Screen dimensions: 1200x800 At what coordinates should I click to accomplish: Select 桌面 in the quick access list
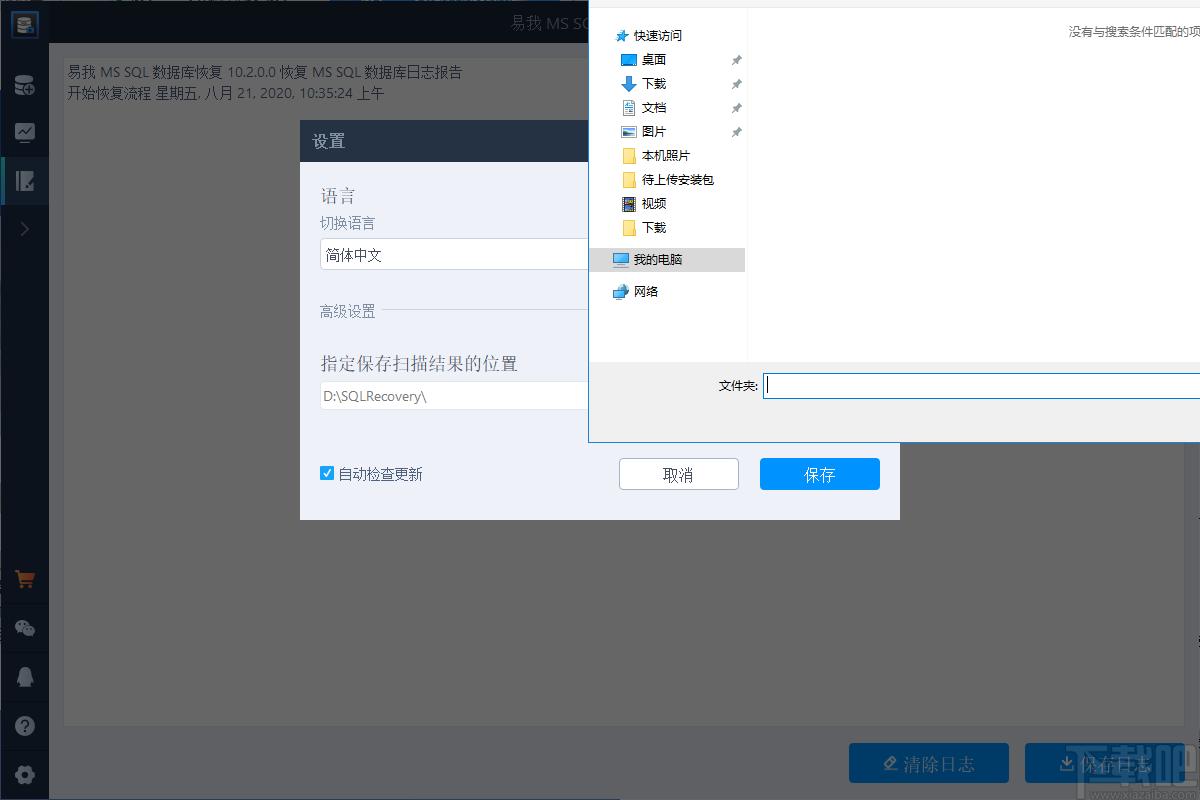(654, 59)
